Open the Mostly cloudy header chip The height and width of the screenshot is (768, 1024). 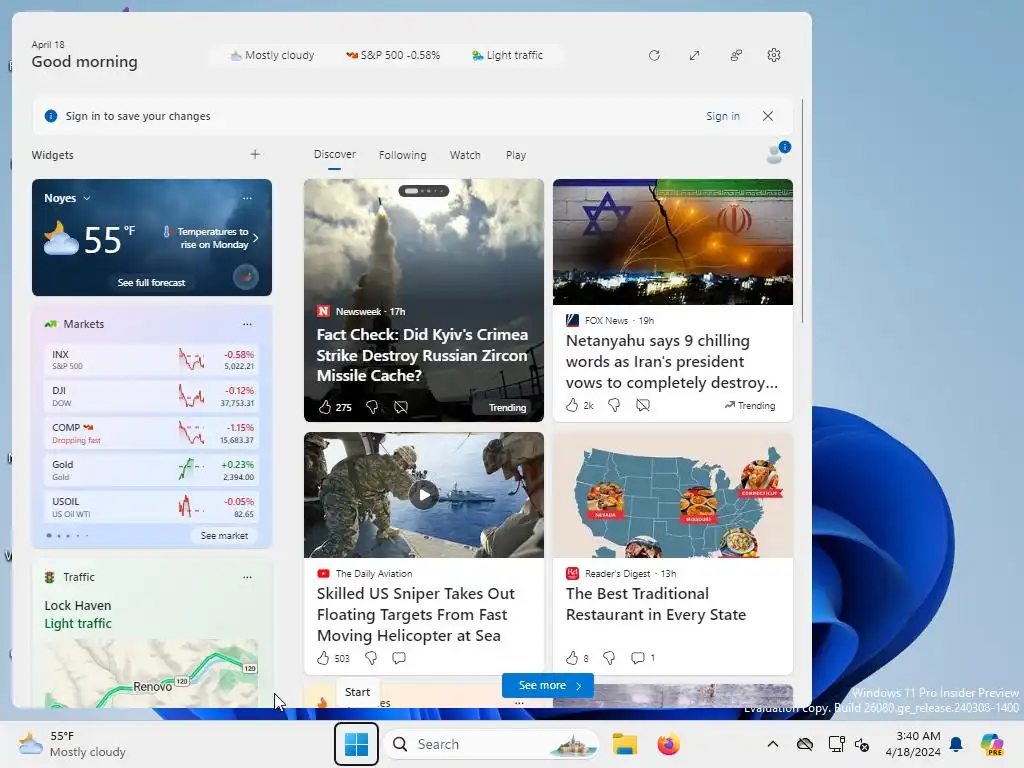[272, 56]
